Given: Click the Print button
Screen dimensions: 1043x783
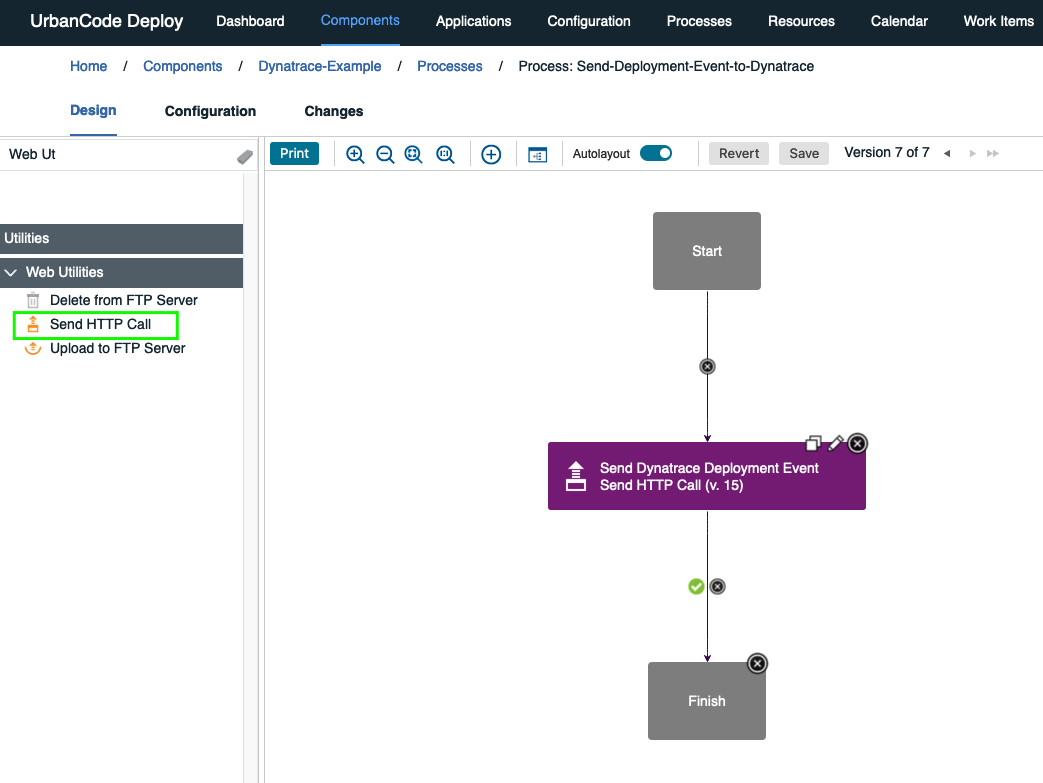Looking at the screenshot, I should tap(294, 153).
